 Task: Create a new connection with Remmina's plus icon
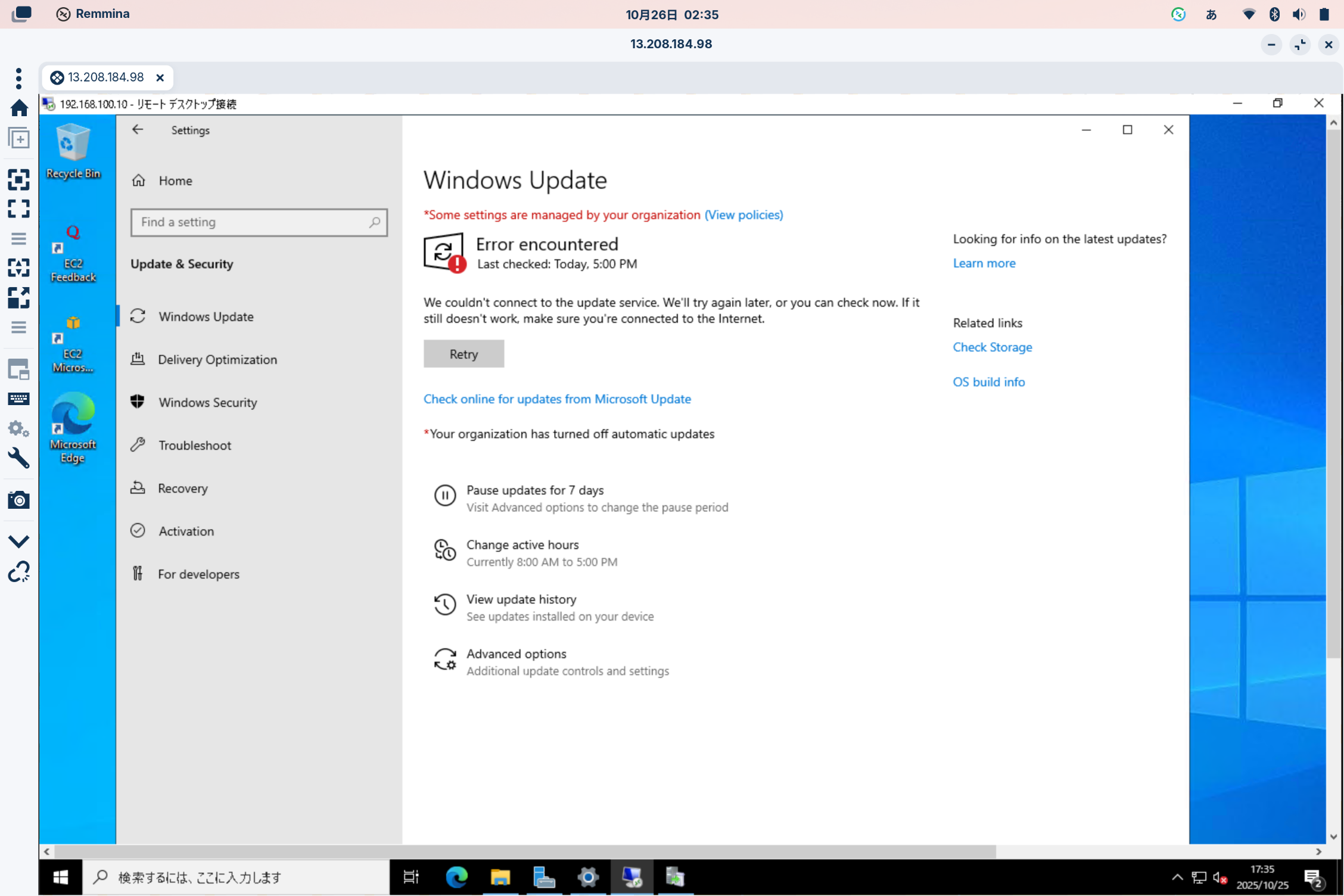pyautogui.click(x=19, y=138)
